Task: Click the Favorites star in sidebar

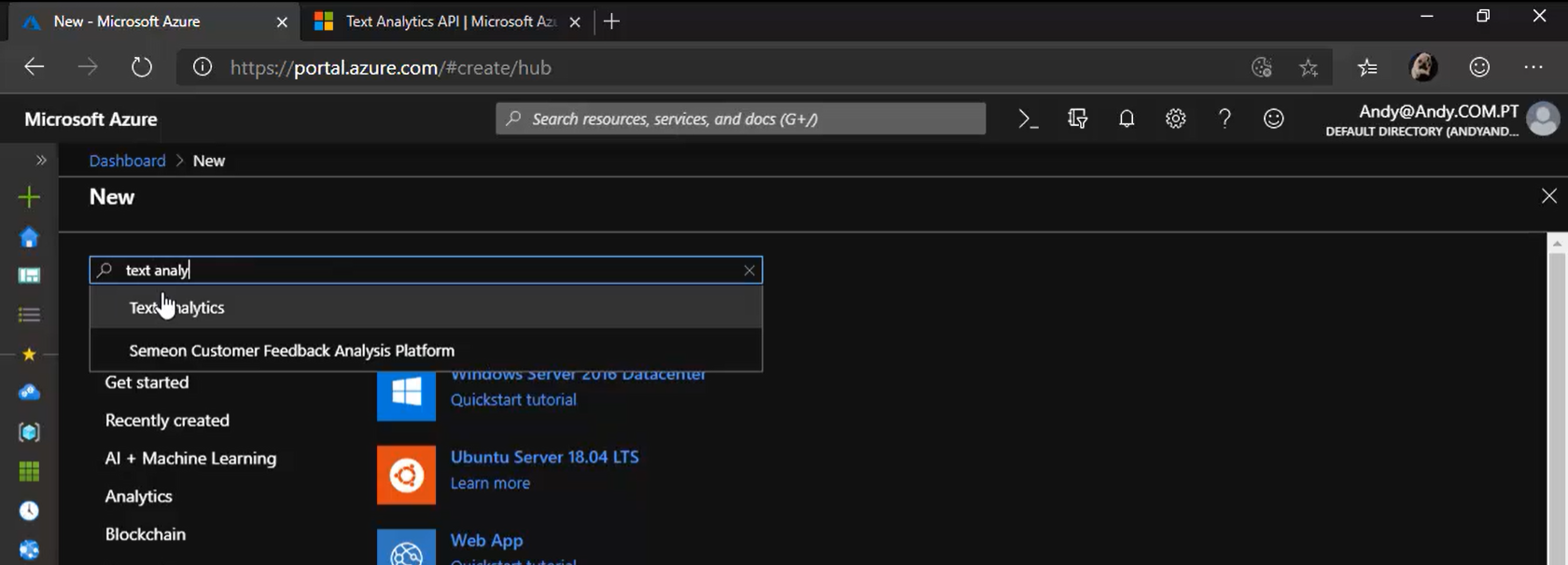Action: 29,354
